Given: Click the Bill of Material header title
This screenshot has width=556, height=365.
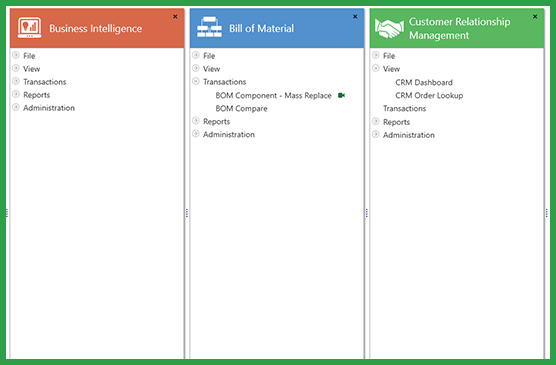Looking at the screenshot, I should (261, 28).
